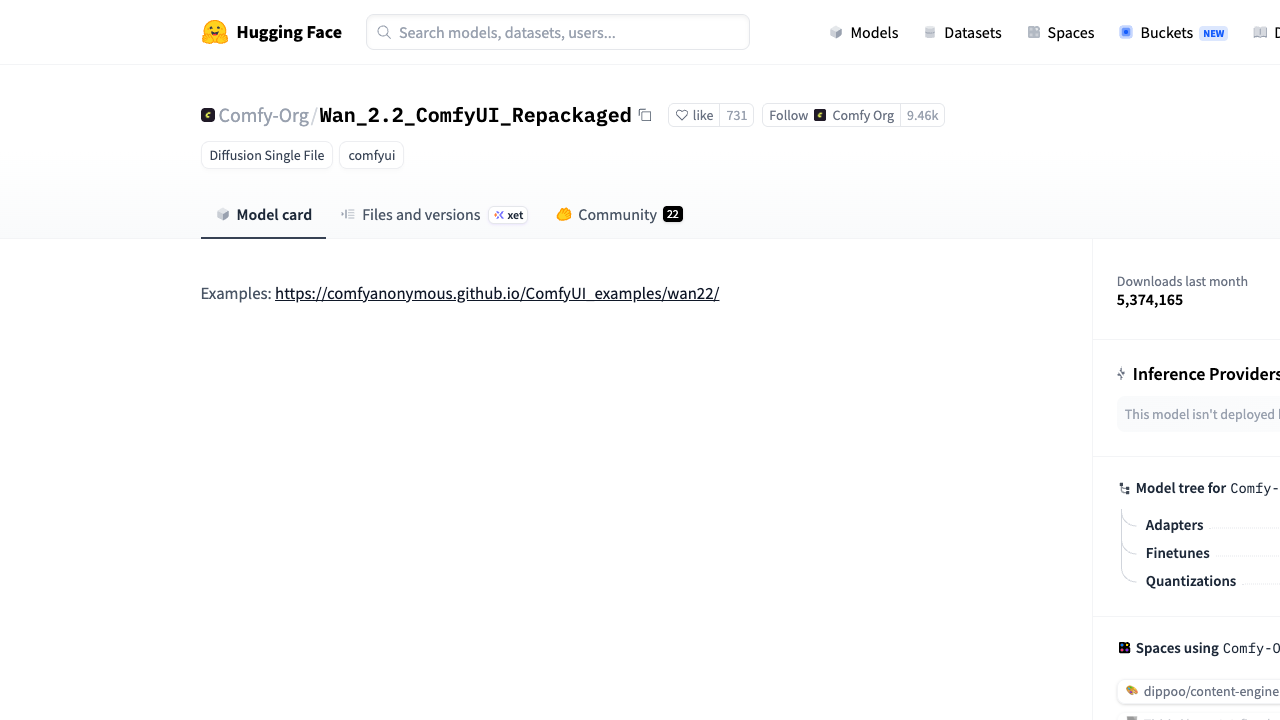This screenshot has width=1280, height=720.
Task: Click the NEW badge next to Buckets
Action: (x=1213, y=33)
